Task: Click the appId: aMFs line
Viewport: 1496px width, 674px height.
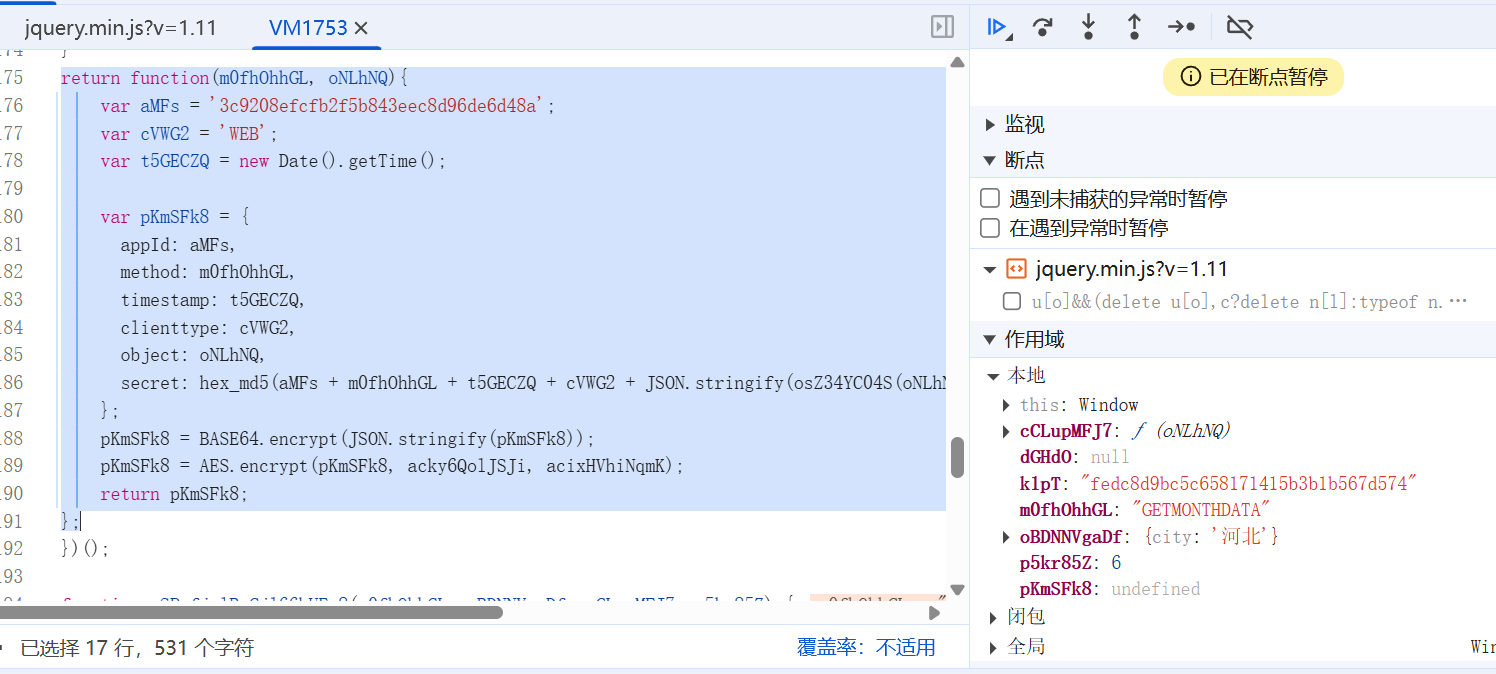Action: click(178, 245)
